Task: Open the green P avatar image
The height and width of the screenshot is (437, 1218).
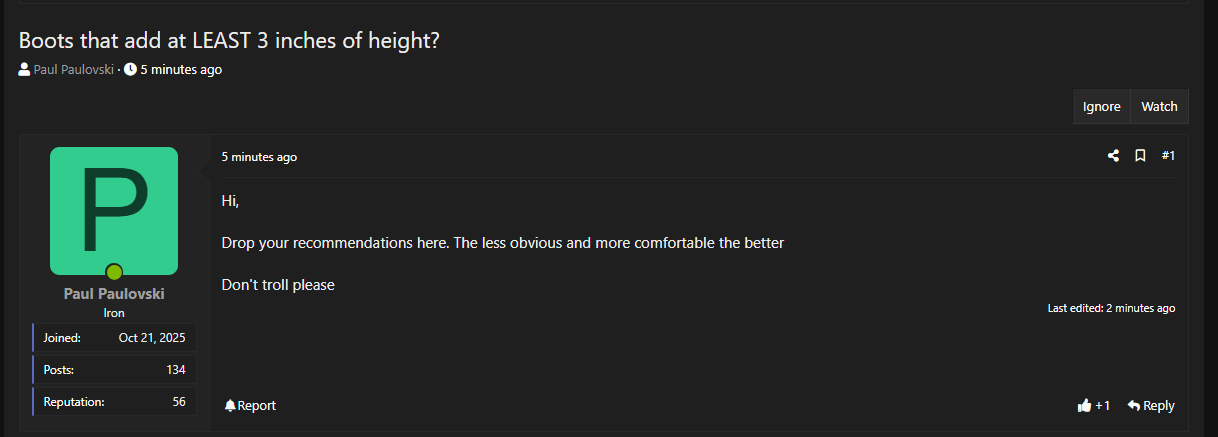Action: pyautogui.click(x=114, y=210)
